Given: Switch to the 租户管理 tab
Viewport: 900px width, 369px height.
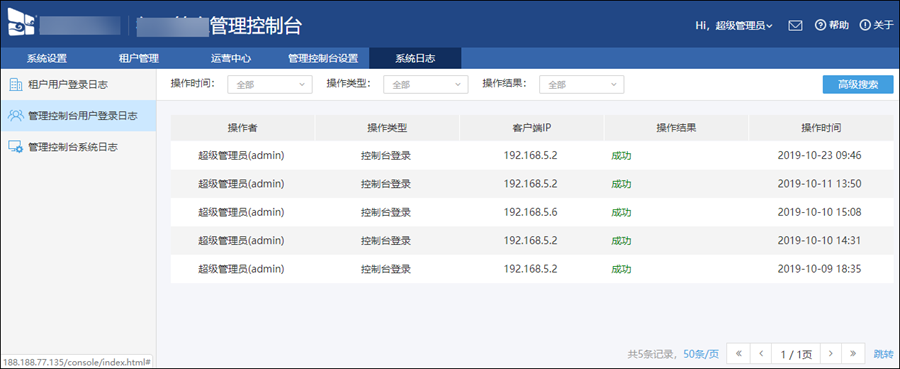Looking at the screenshot, I should (138, 58).
